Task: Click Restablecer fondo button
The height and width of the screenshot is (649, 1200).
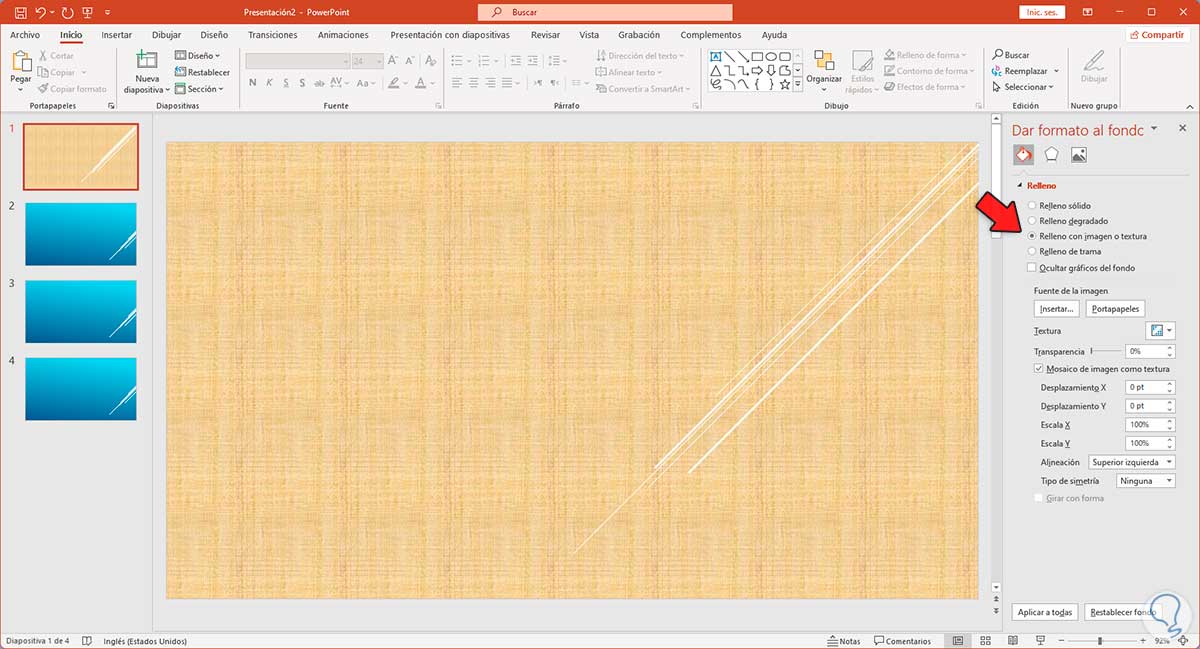Action: 1122,612
